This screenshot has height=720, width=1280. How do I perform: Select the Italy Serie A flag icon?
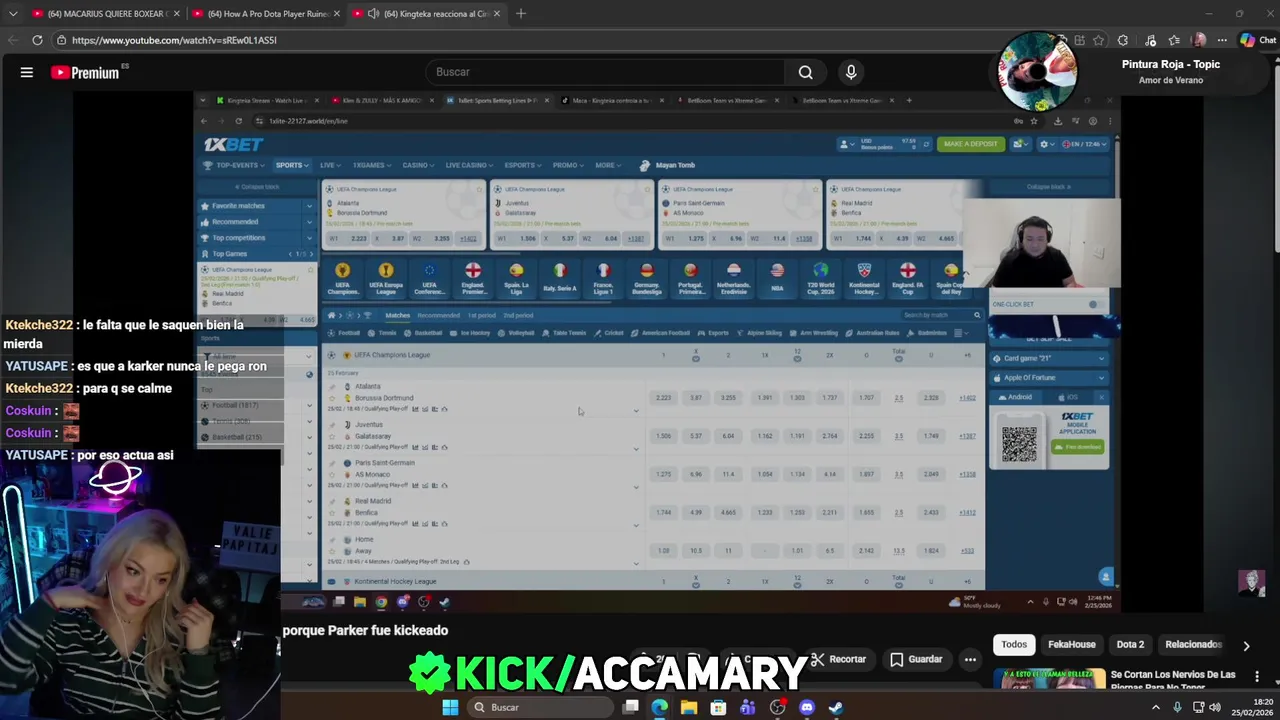pos(560,271)
